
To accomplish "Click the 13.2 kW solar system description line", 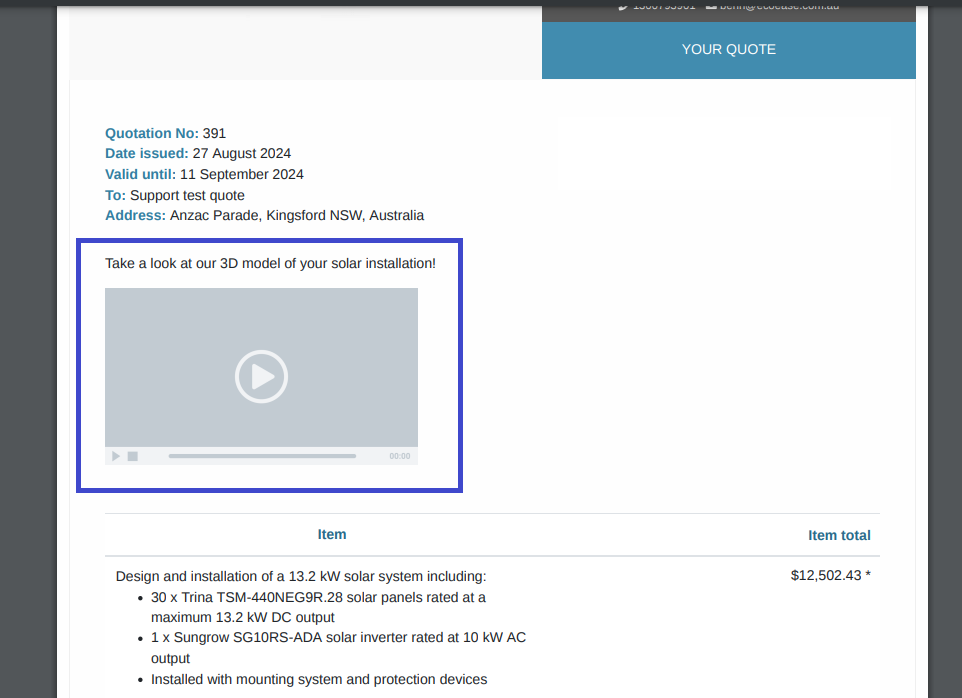I will tap(301, 577).
